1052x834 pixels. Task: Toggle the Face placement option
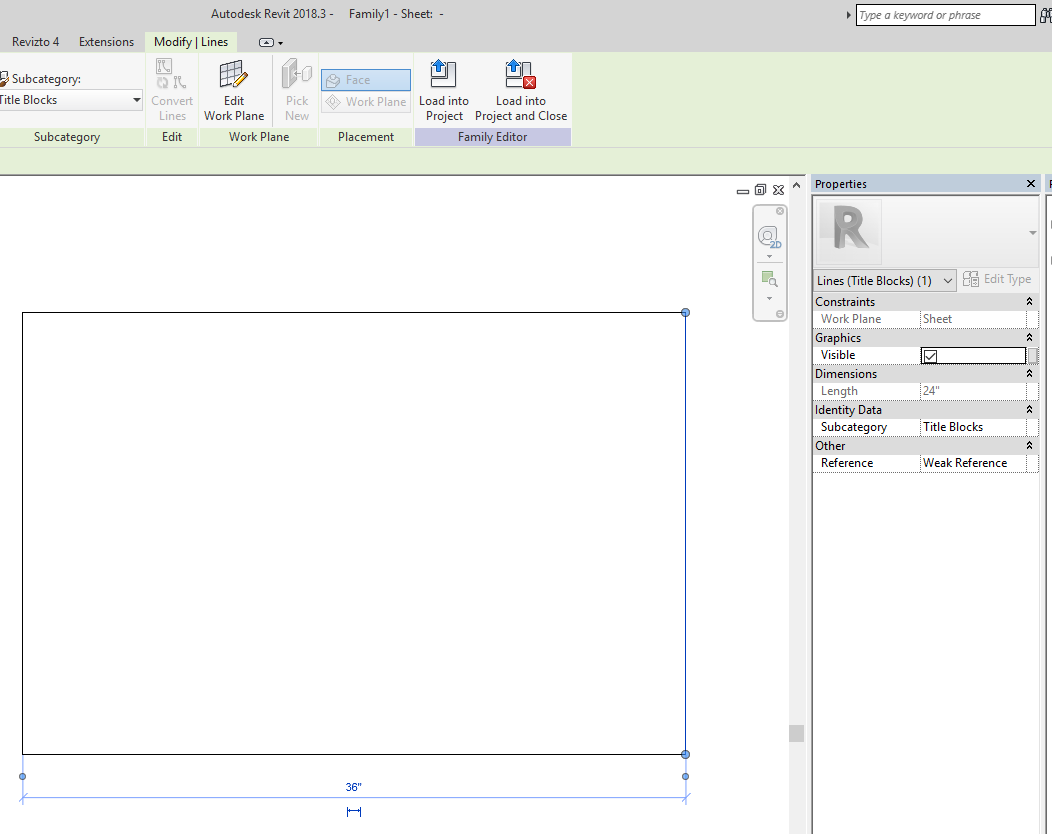pyautogui.click(x=366, y=80)
